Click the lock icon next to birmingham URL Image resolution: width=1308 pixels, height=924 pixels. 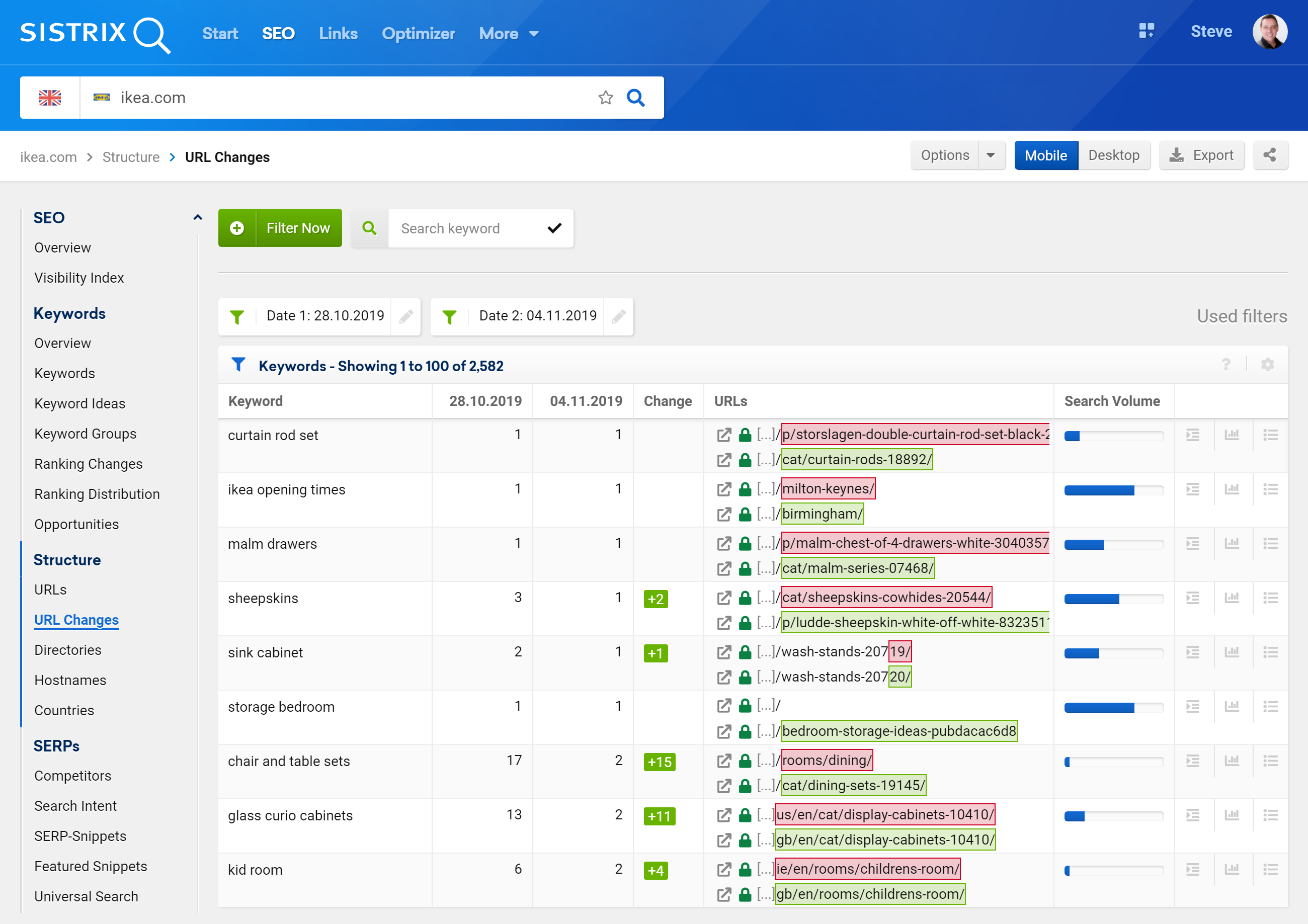(x=745, y=515)
